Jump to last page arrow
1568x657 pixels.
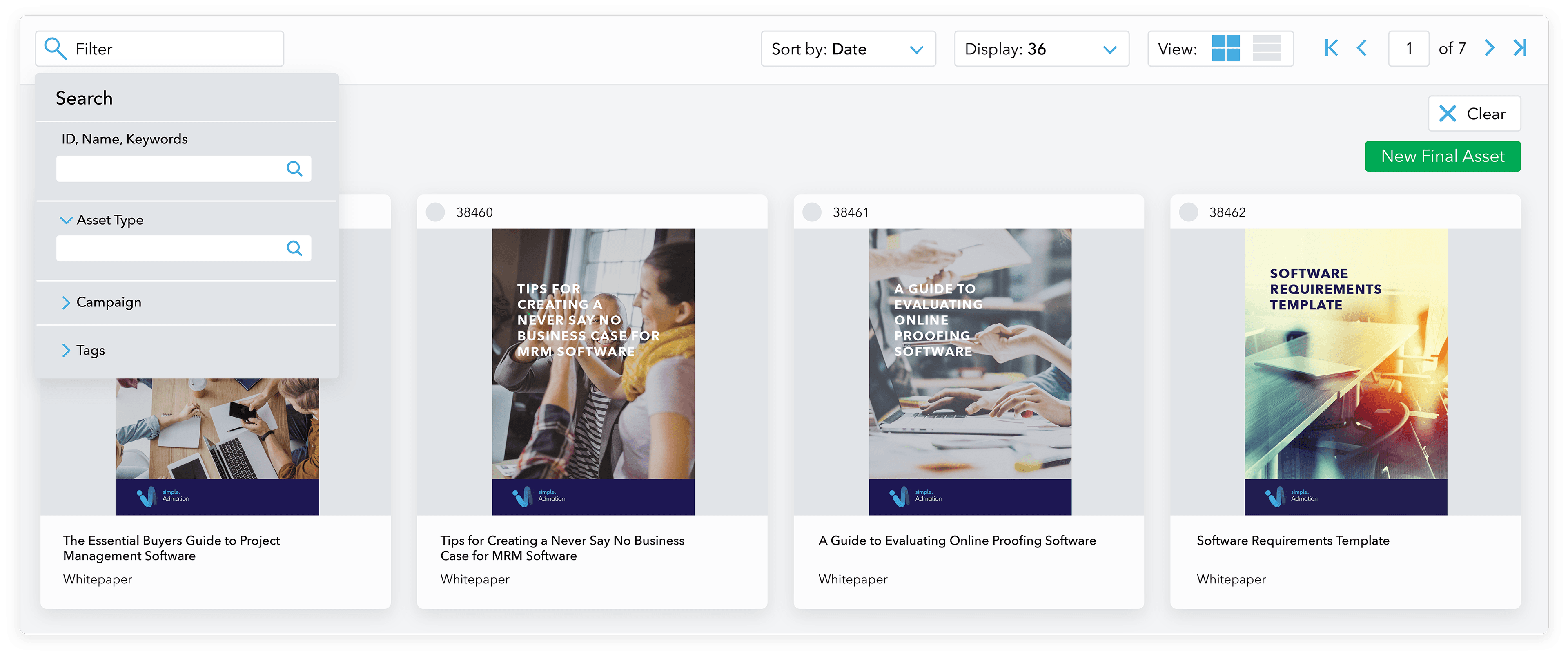(x=1520, y=48)
